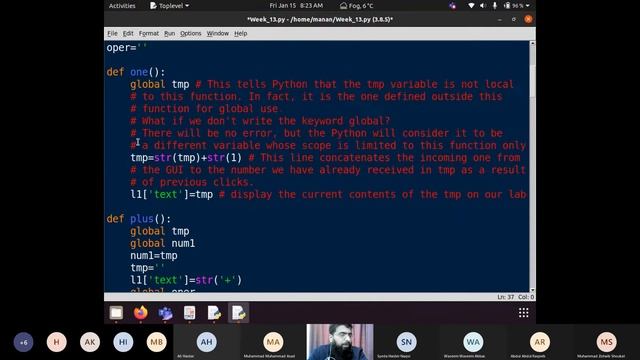This screenshot has width=640, height=360.
Task: Close the Week_13.py window with orange button
Action: point(528,19)
